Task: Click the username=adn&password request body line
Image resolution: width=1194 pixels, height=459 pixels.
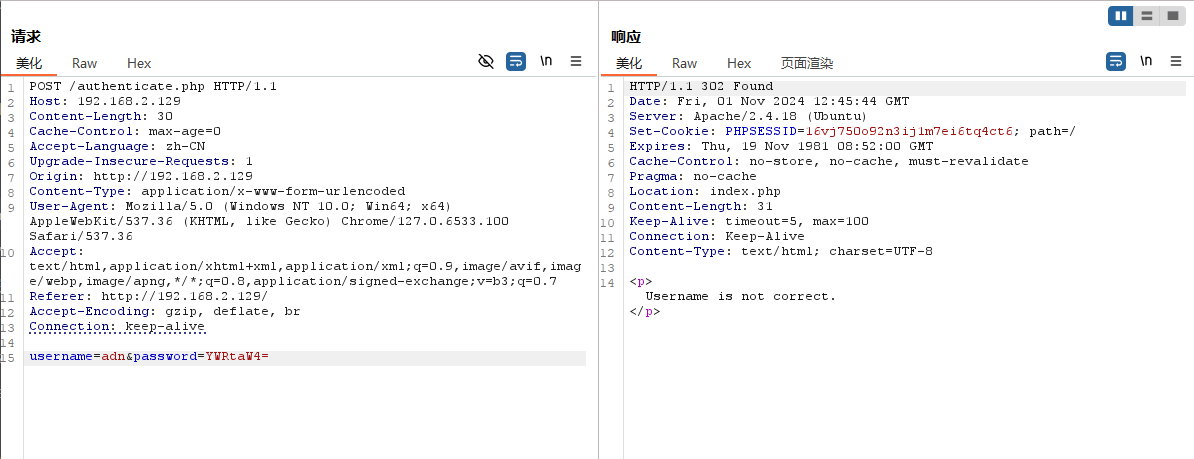Action: [x=150, y=357]
